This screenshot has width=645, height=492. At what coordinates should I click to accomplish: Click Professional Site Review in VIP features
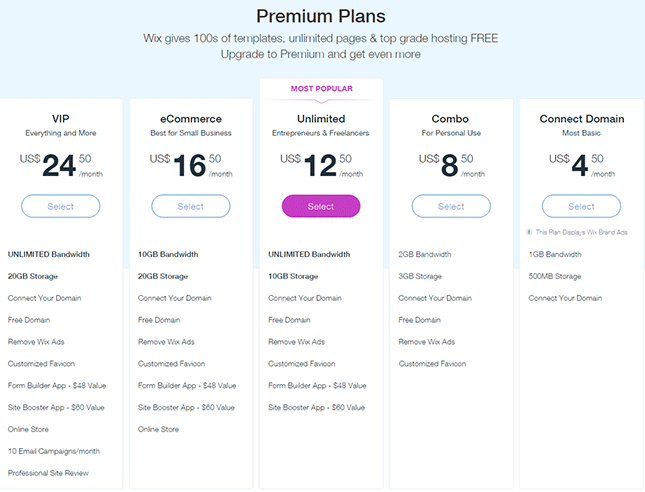(x=49, y=473)
